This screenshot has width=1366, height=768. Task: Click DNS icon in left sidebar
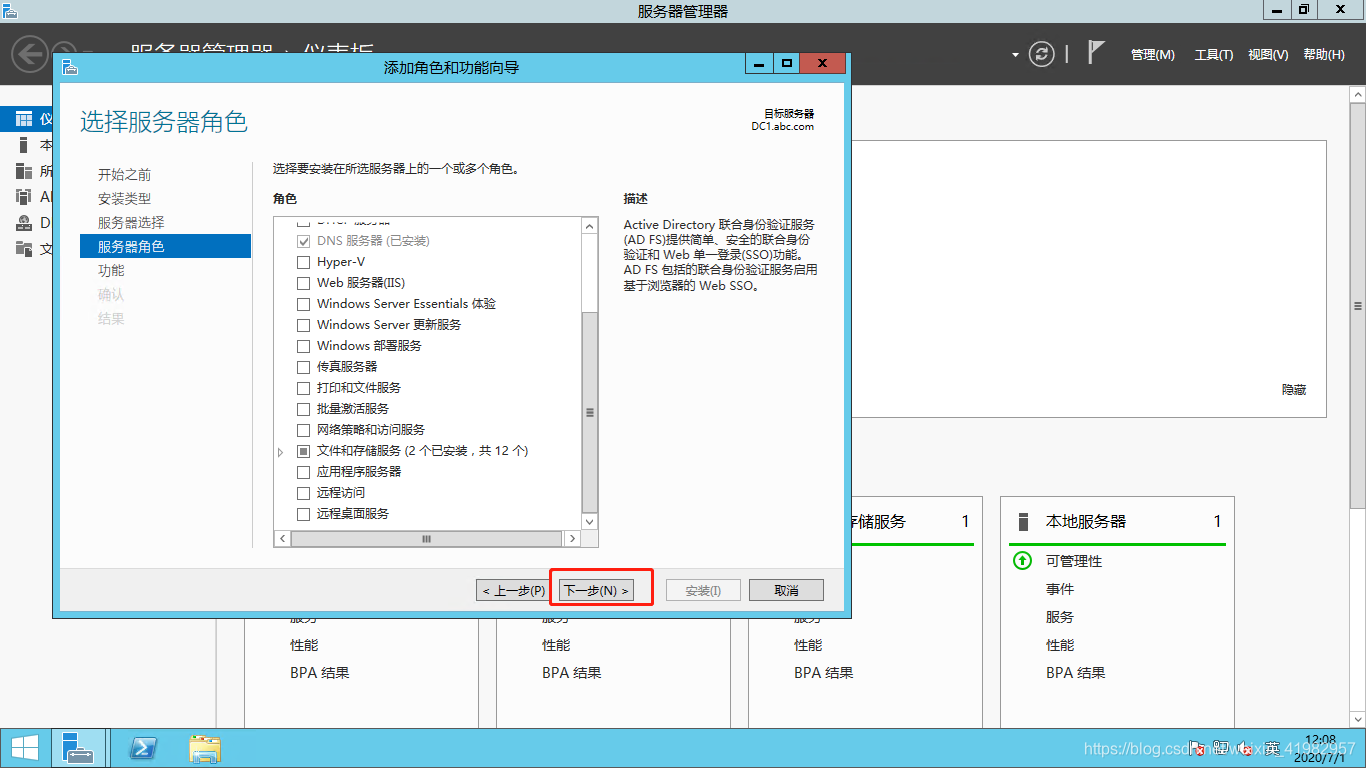[24, 223]
